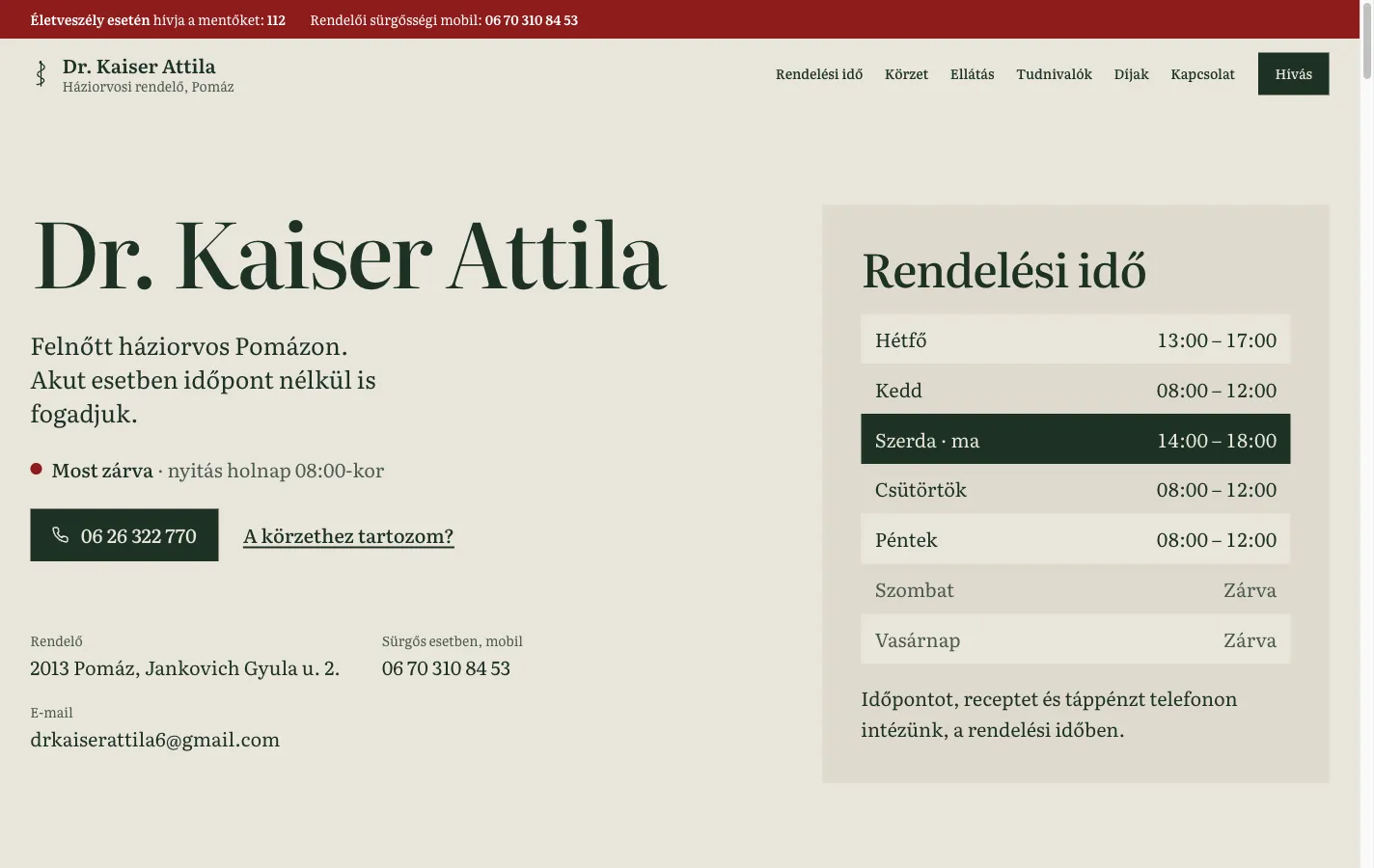Click the page vertical scrollbar thumb
Screen dimensions: 1374x868
[x=1366, y=41]
